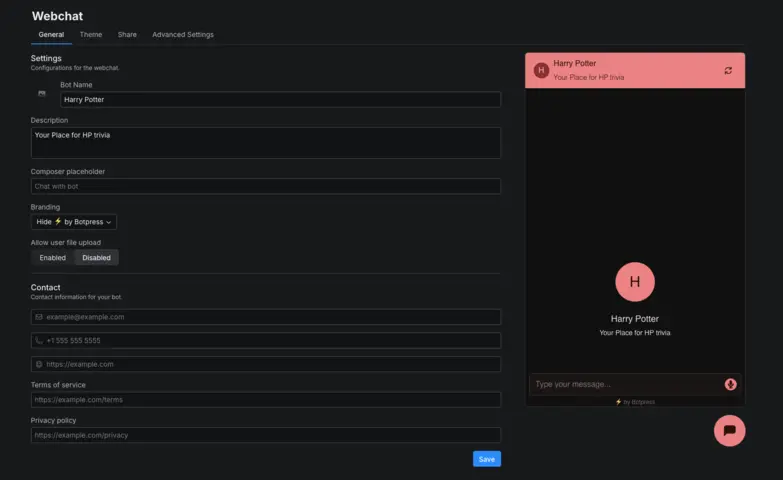The width and height of the screenshot is (783, 480).
Task: Select Disabled for user file upload
Action: point(96,258)
